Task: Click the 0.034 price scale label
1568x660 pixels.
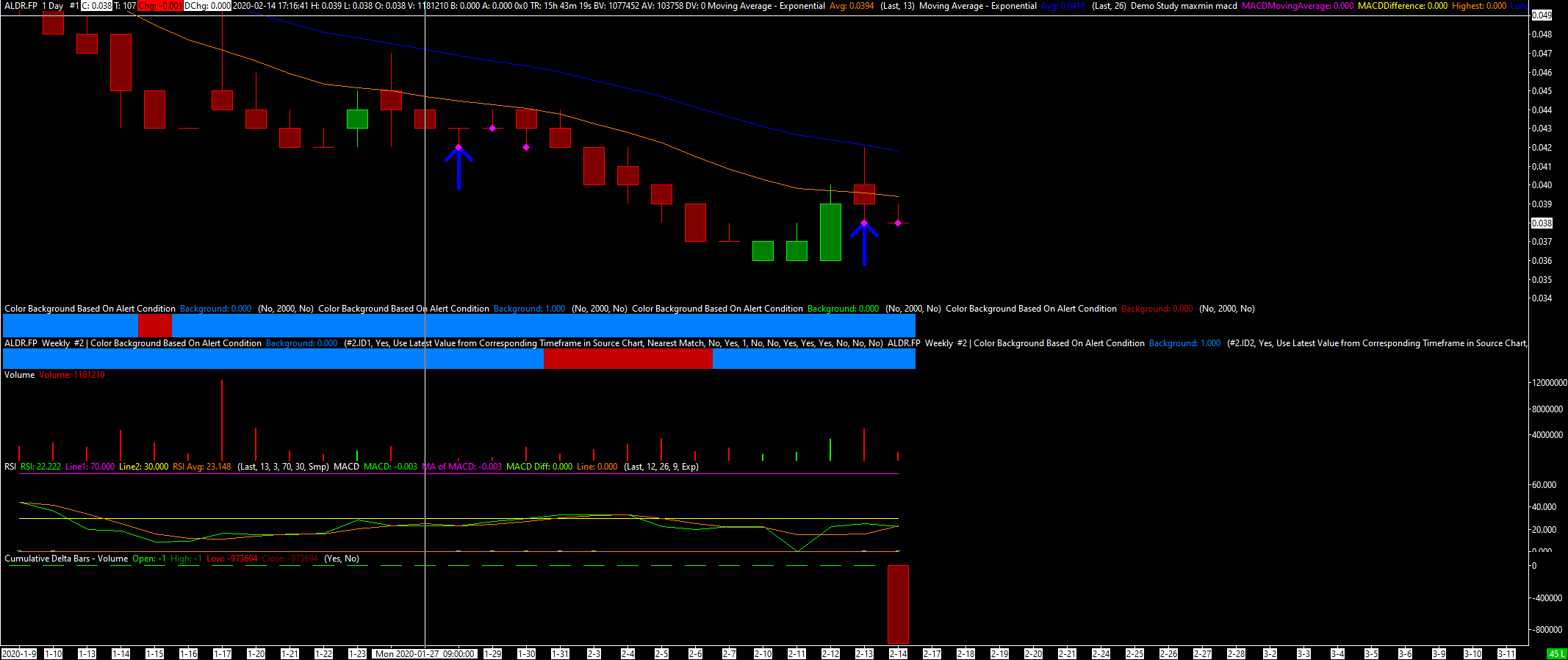Action: tap(1542, 298)
